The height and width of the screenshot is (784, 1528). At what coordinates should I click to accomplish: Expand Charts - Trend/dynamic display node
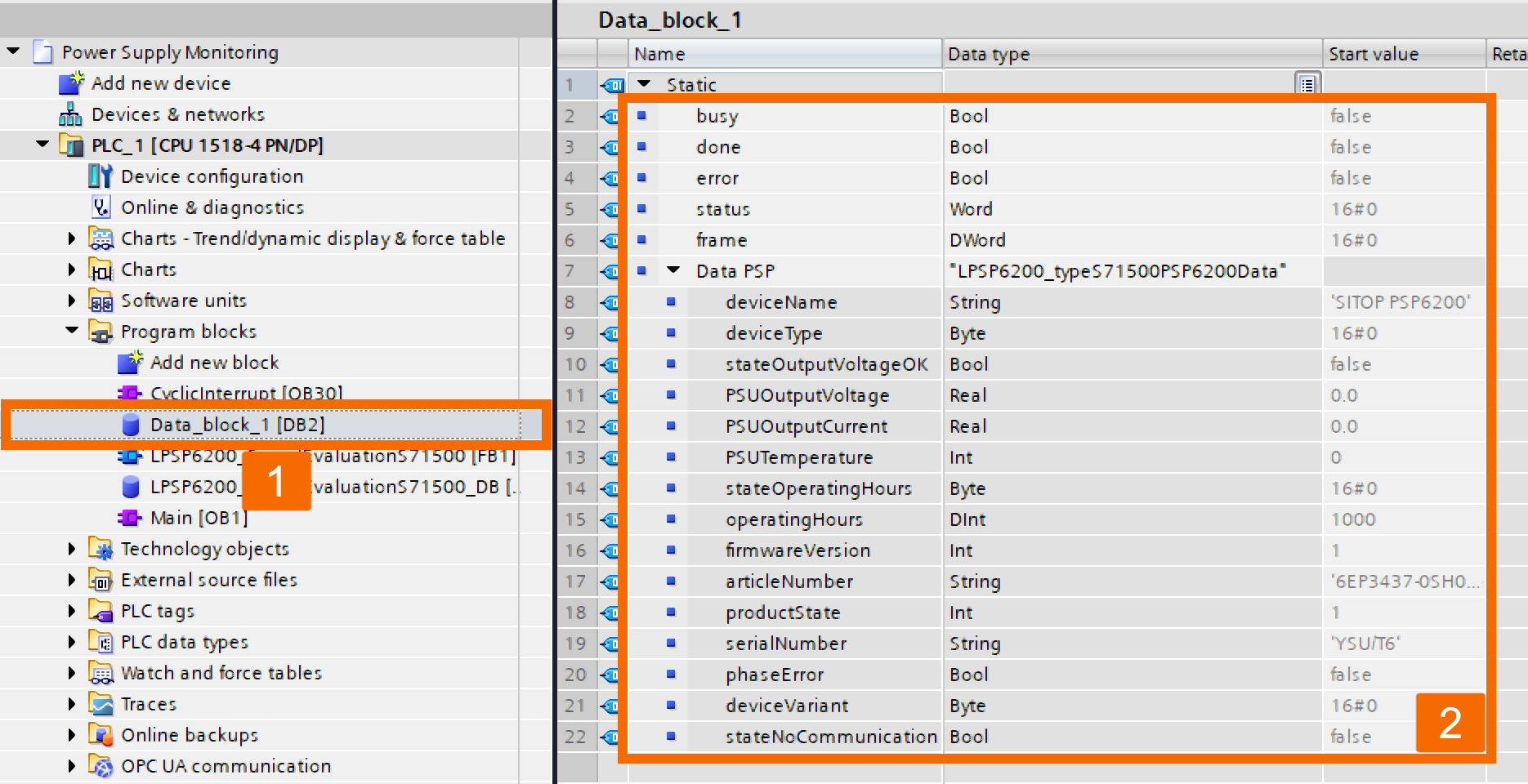(x=72, y=238)
